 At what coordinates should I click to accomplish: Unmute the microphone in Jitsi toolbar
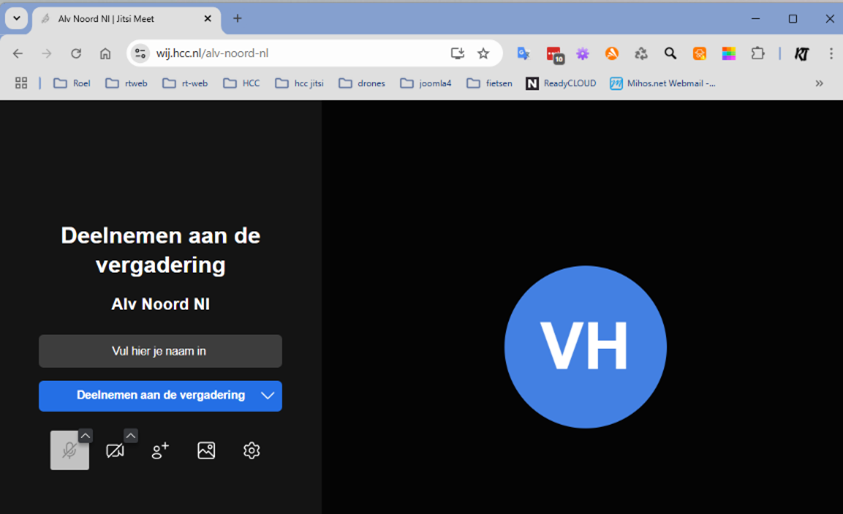pyautogui.click(x=68, y=451)
